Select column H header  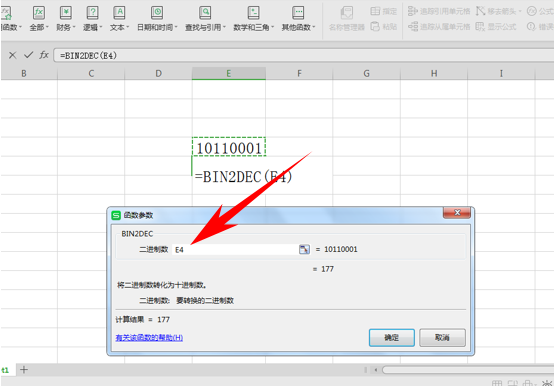pyautogui.click(x=434, y=74)
